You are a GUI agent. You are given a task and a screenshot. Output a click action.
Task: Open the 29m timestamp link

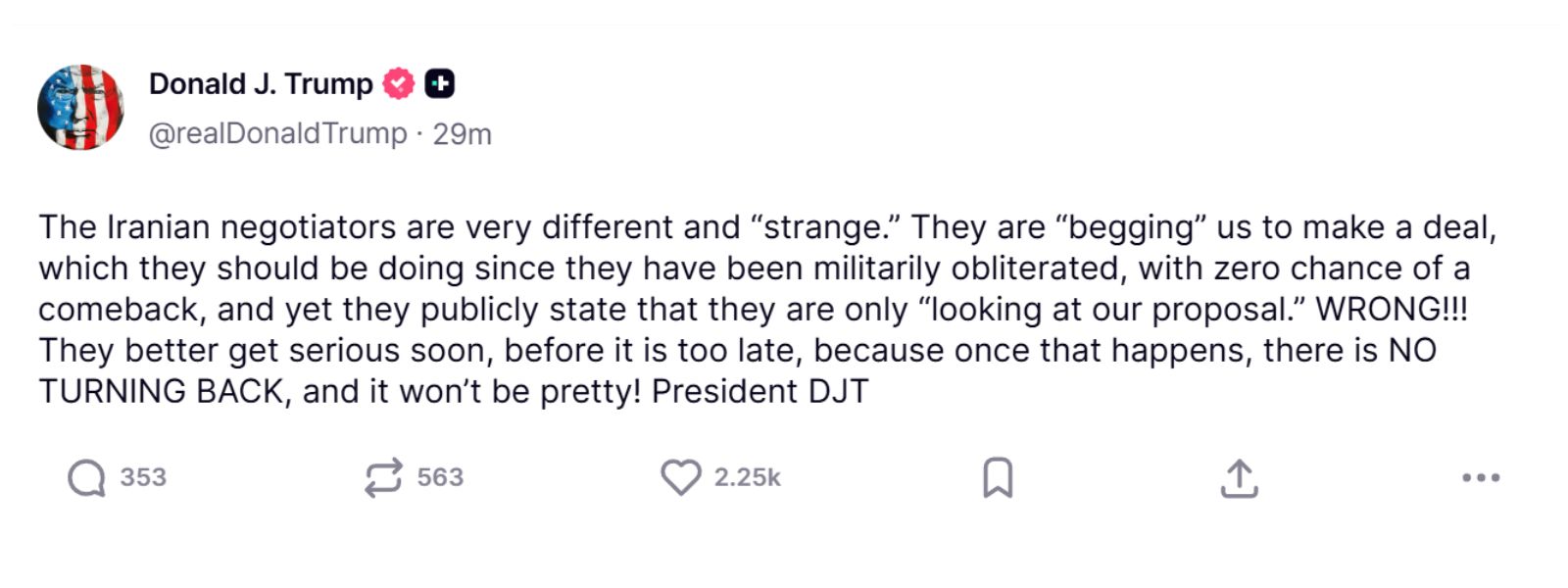[x=463, y=134]
